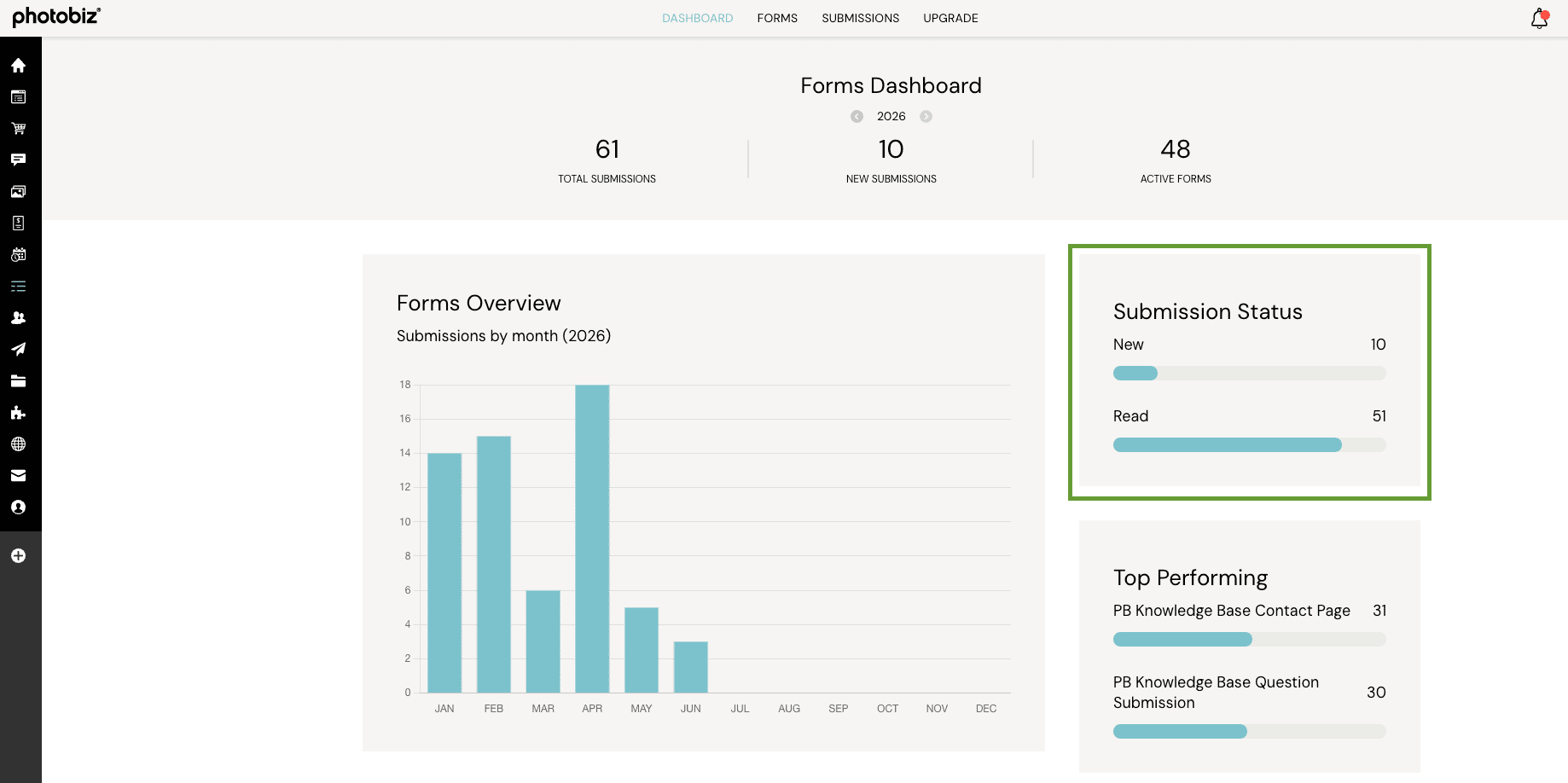
Task: Select the forms list icon in sidebar
Action: click(x=18, y=287)
